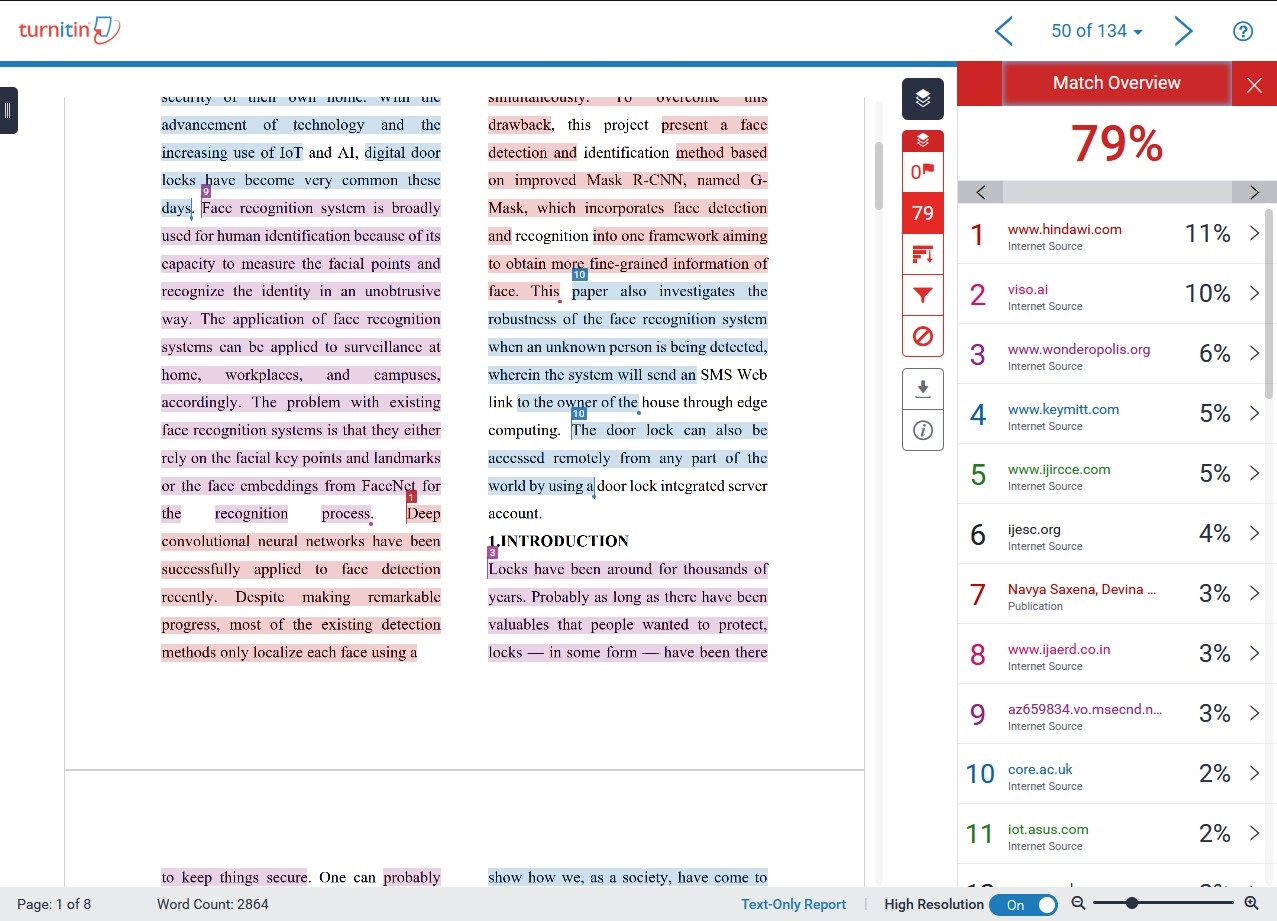Open the active layers icon in toolbar
The image size is (1277, 921).
click(922, 98)
